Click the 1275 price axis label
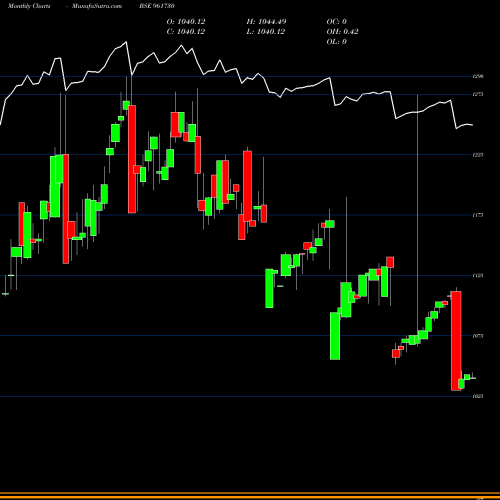Viewport: 500px width, 500px height. [x=478, y=94]
